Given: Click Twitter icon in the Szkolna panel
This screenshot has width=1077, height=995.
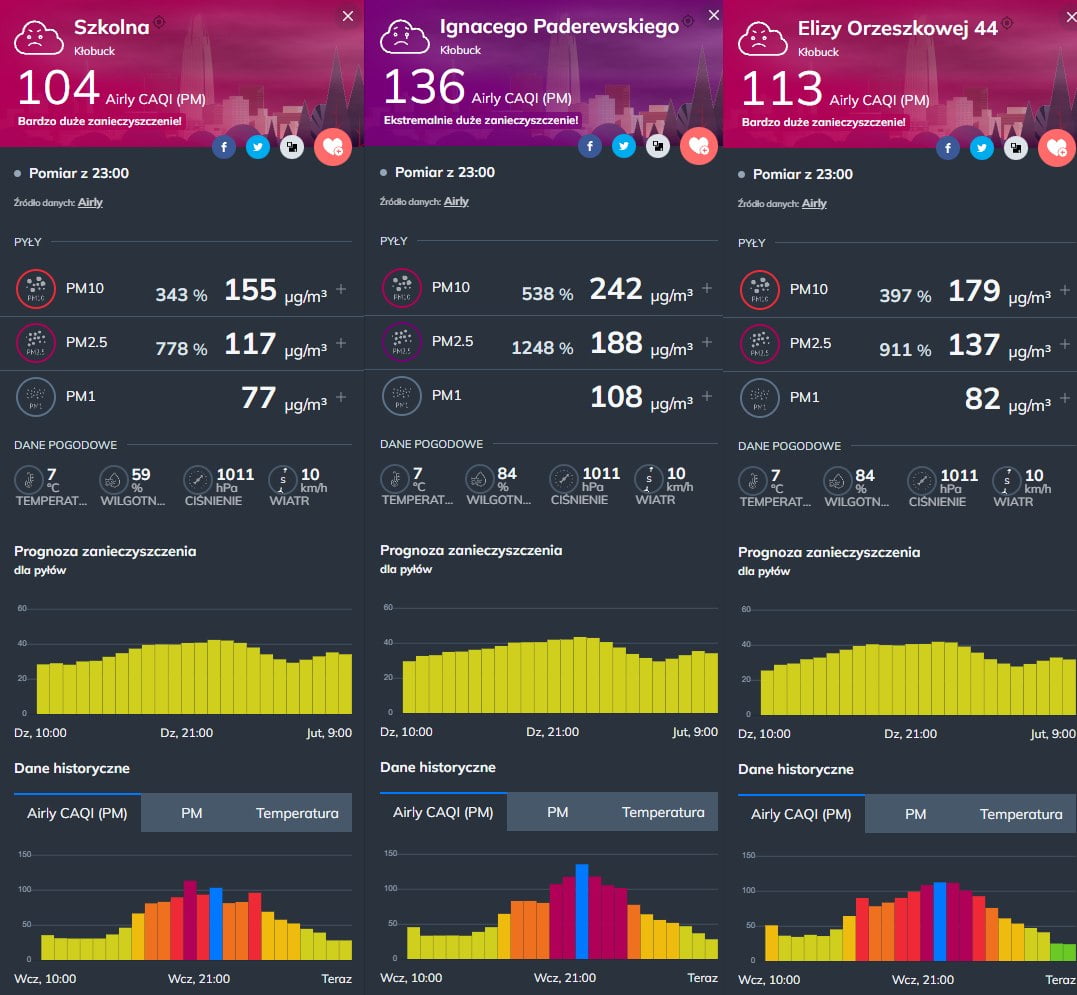Looking at the screenshot, I should tap(258, 148).
